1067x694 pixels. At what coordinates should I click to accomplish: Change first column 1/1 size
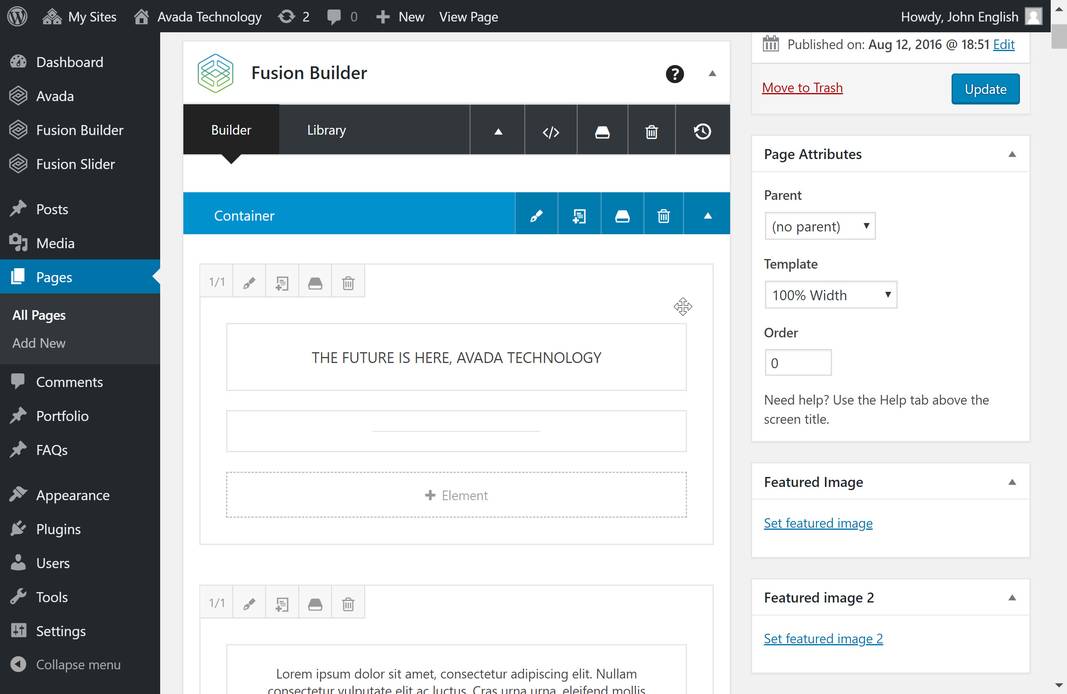pyautogui.click(x=216, y=282)
